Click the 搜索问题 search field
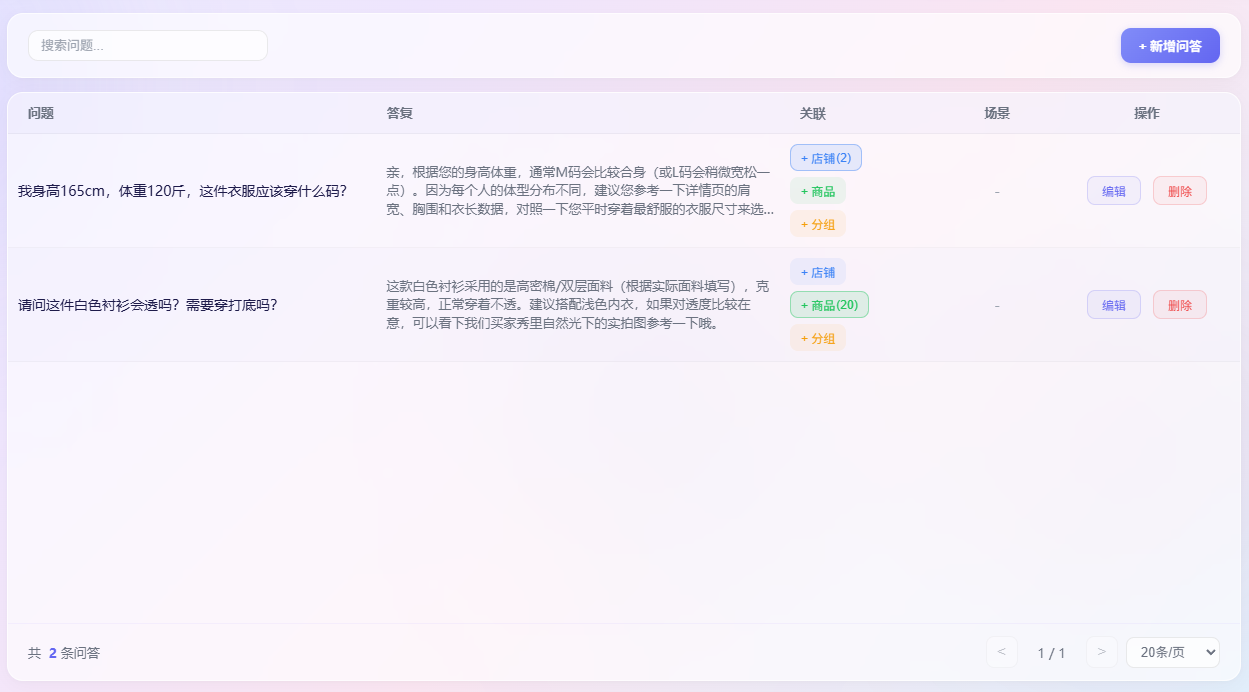Image resolution: width=1249 pixels, height=692 pixels. pyautogui.click(x=147, y=45)
